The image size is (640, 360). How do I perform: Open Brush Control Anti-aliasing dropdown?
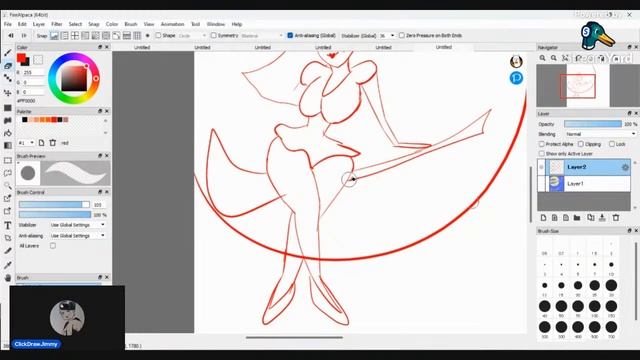click(x=78, y=236)
